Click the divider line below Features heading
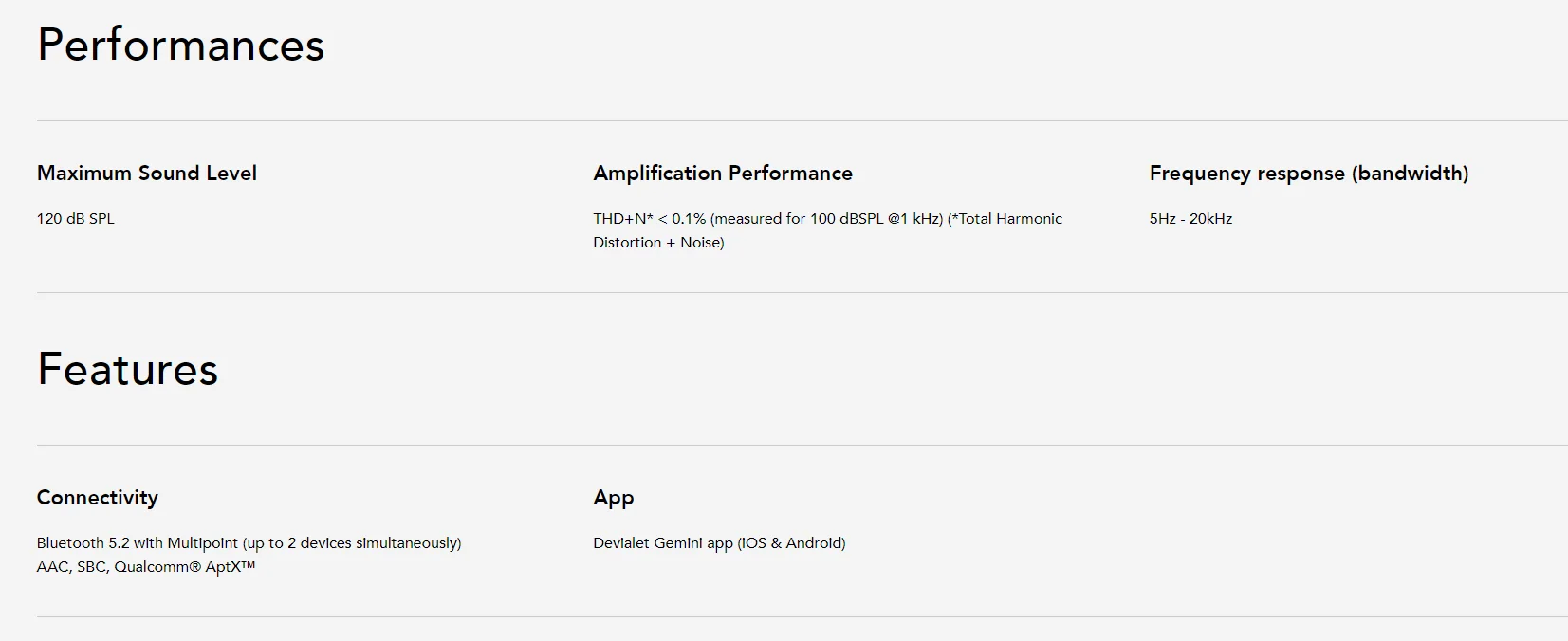The image size is (1568, 641). click(x=802, y=445)
